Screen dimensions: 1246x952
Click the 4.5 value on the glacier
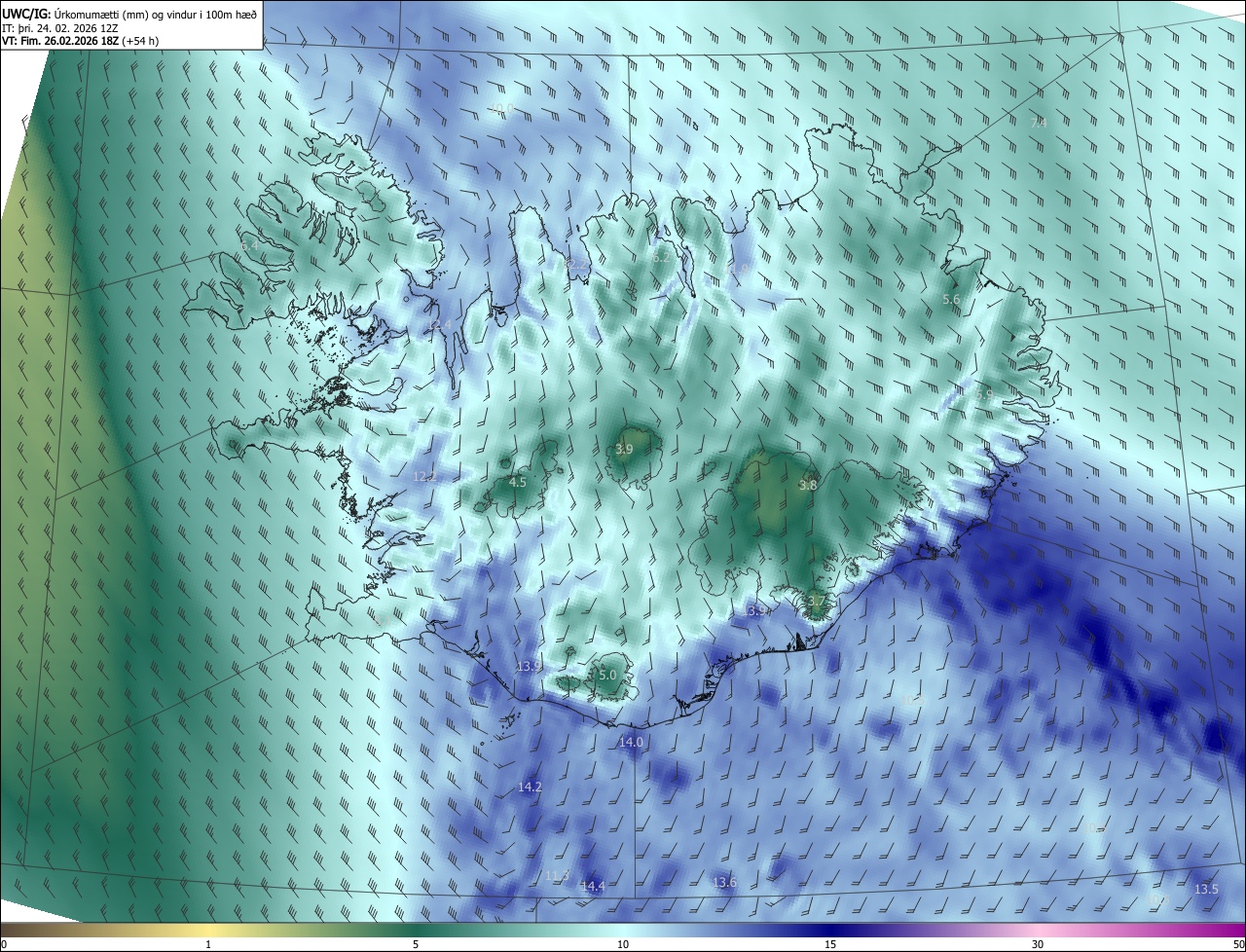[518, 482]
